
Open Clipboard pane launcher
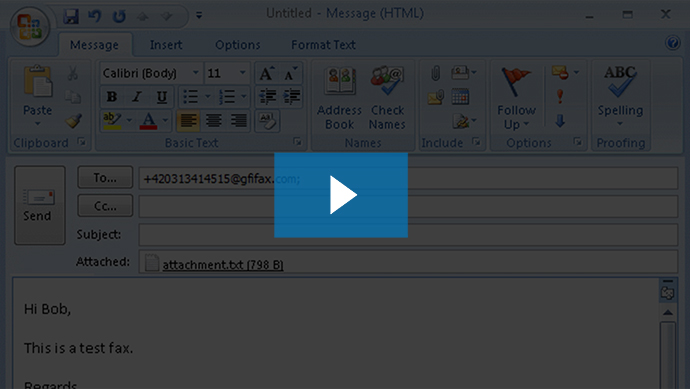pyautogui.click(x=81, y=142)
